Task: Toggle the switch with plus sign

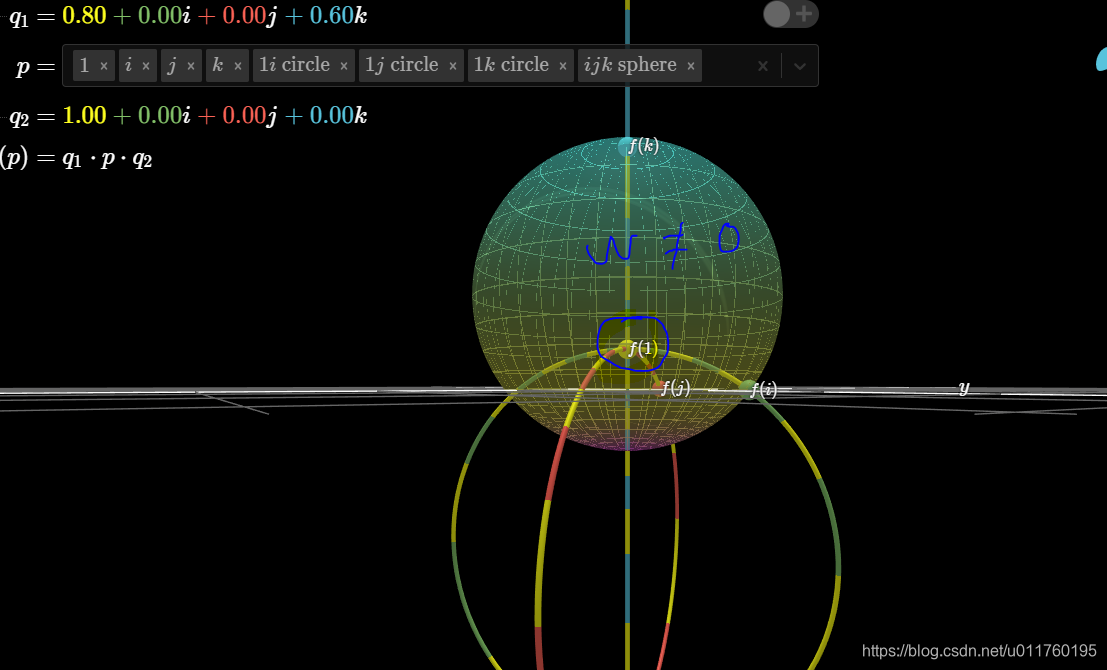Action: [x=791, y=14]
